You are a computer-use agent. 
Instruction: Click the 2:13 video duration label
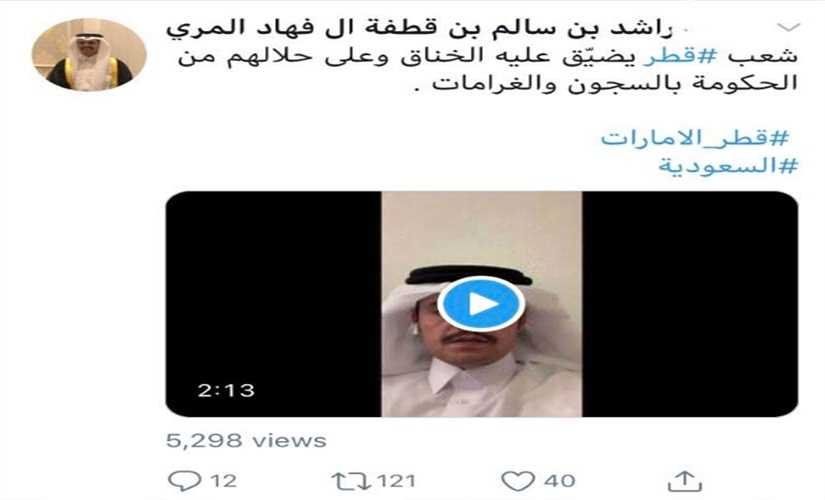(x=226, y=391)
